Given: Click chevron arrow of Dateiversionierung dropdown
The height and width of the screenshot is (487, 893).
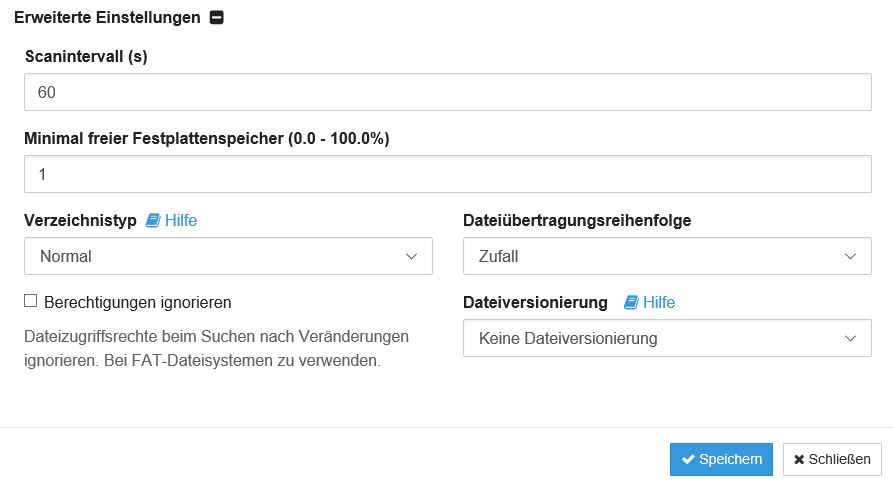Looking at the screenshot, I should (850, 338).
